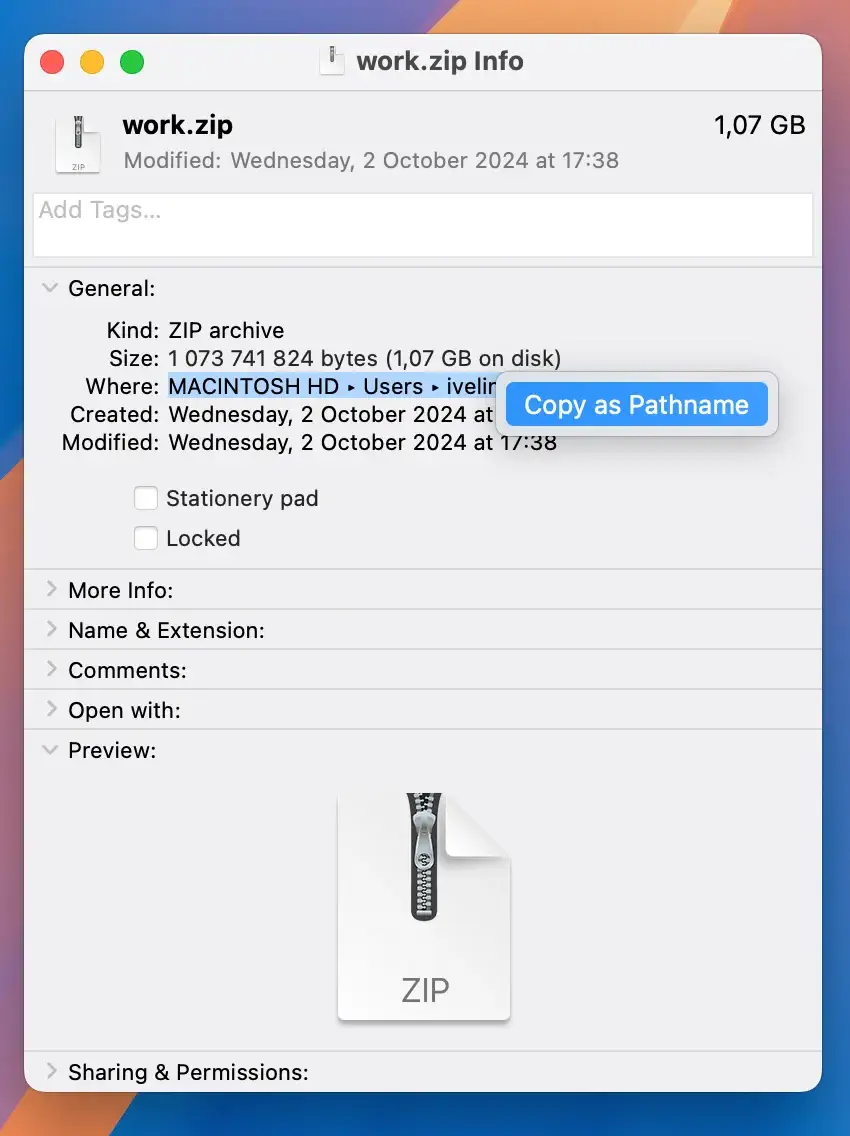Expand Name & Extension section
850x1136 pixels.
click(x=51, y=629)
